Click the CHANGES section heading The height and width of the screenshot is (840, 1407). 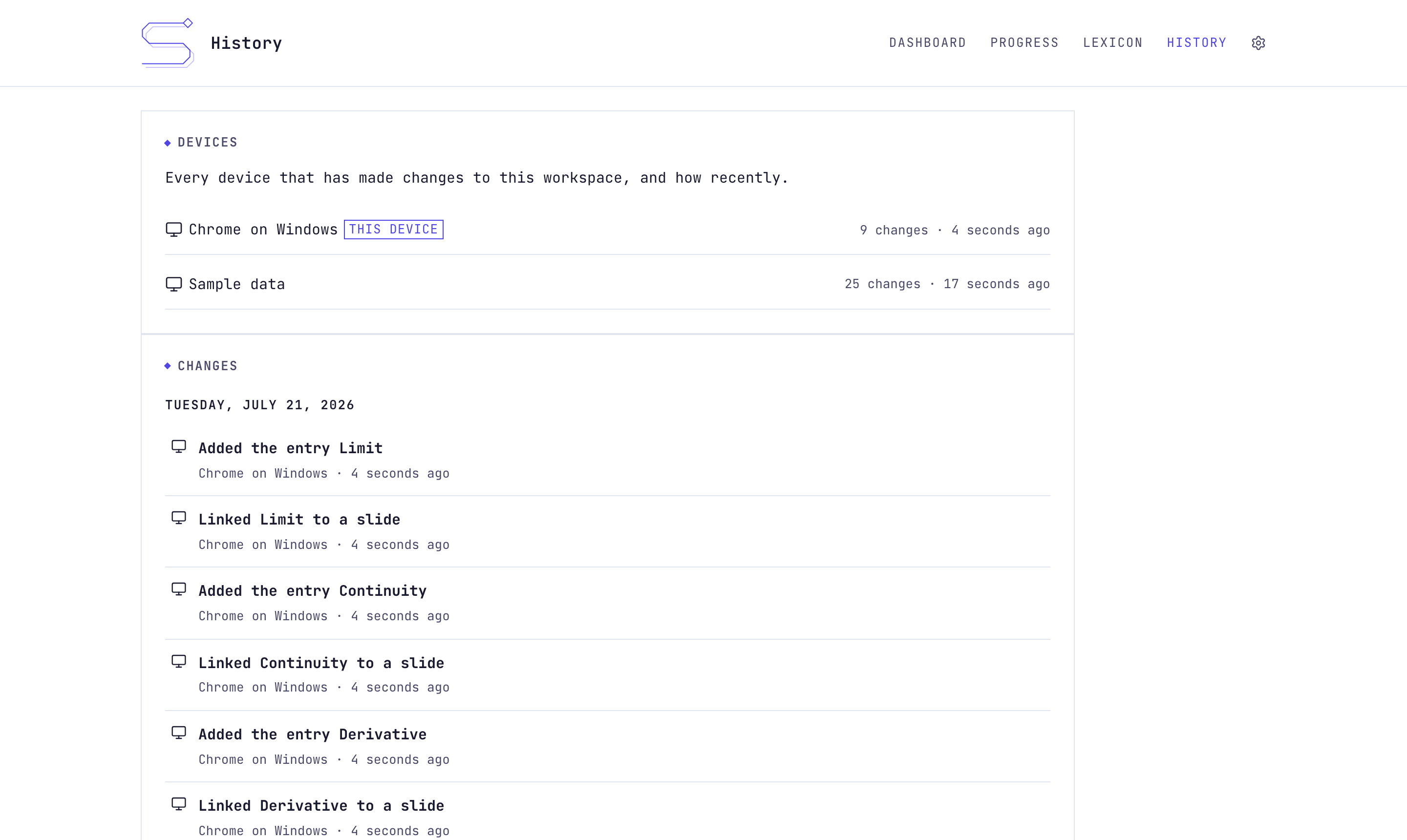(207, 366)
